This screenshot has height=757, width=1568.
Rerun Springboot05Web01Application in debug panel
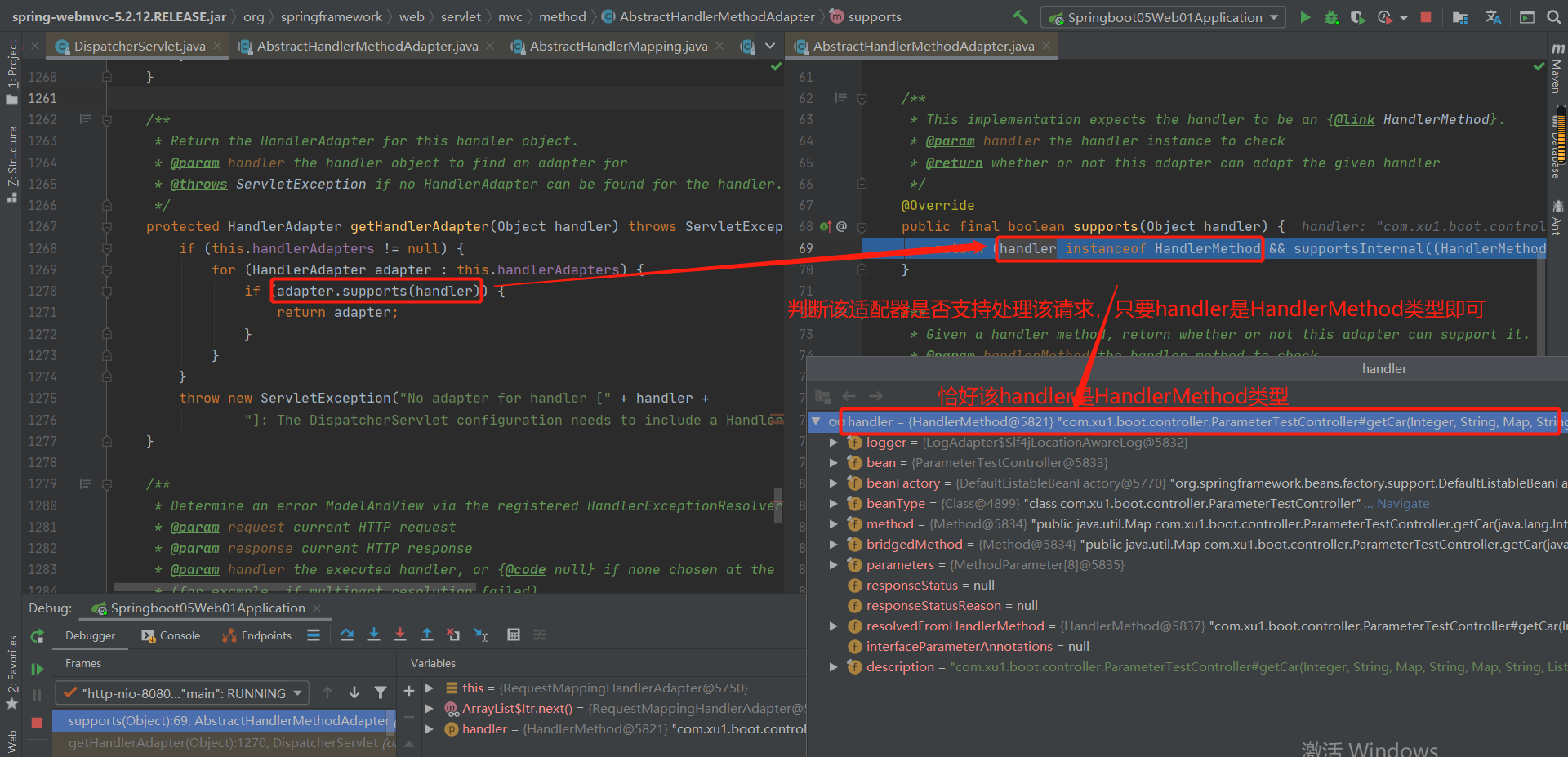pyautogui.click(x=37, y=636)
